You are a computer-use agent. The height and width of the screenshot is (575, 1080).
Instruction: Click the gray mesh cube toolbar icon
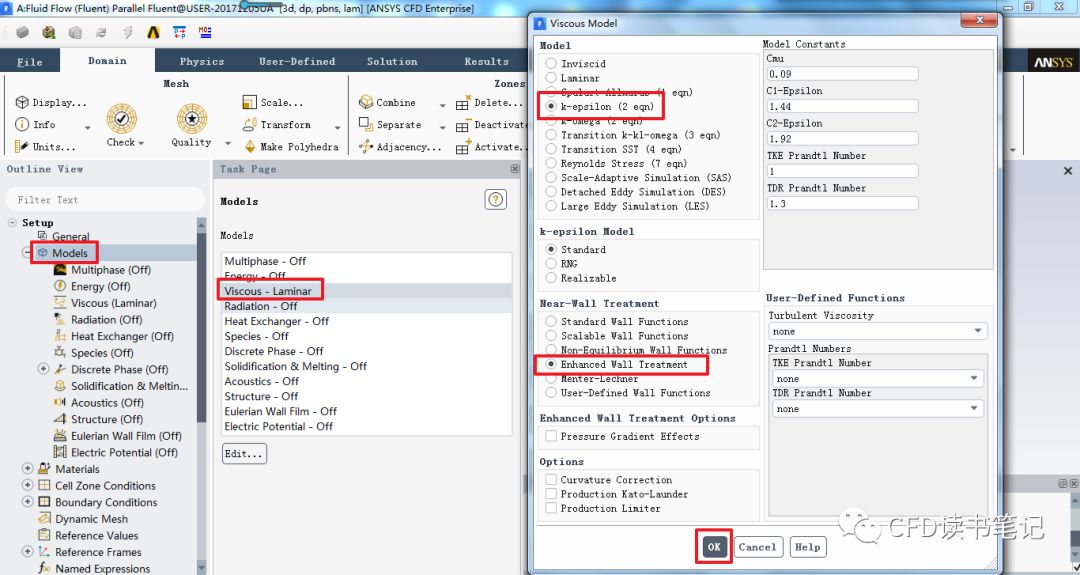[23, 32]
